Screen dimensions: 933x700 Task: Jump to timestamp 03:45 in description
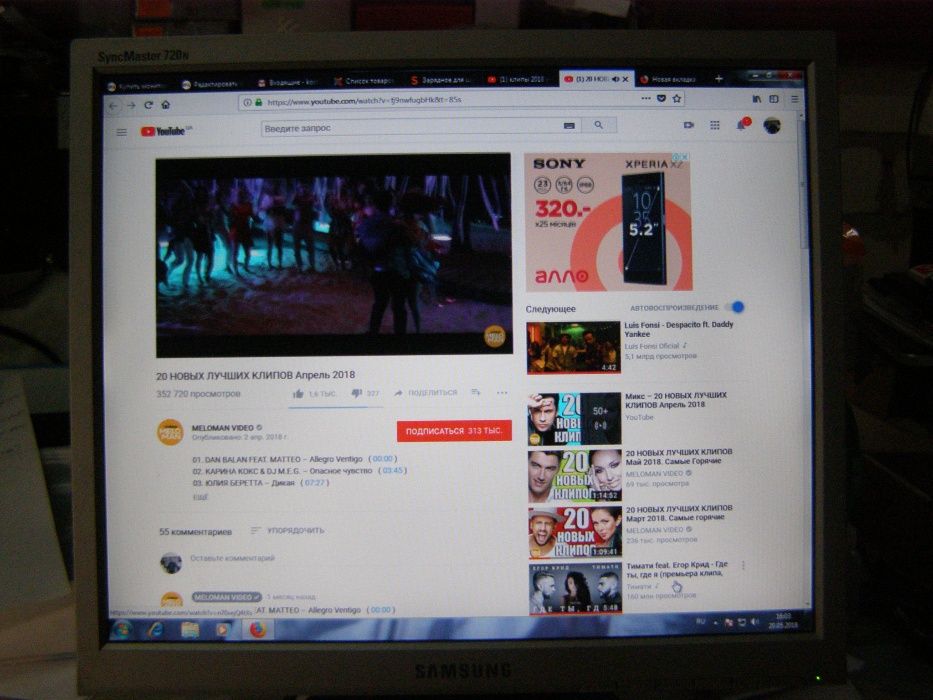coord(392,470)
